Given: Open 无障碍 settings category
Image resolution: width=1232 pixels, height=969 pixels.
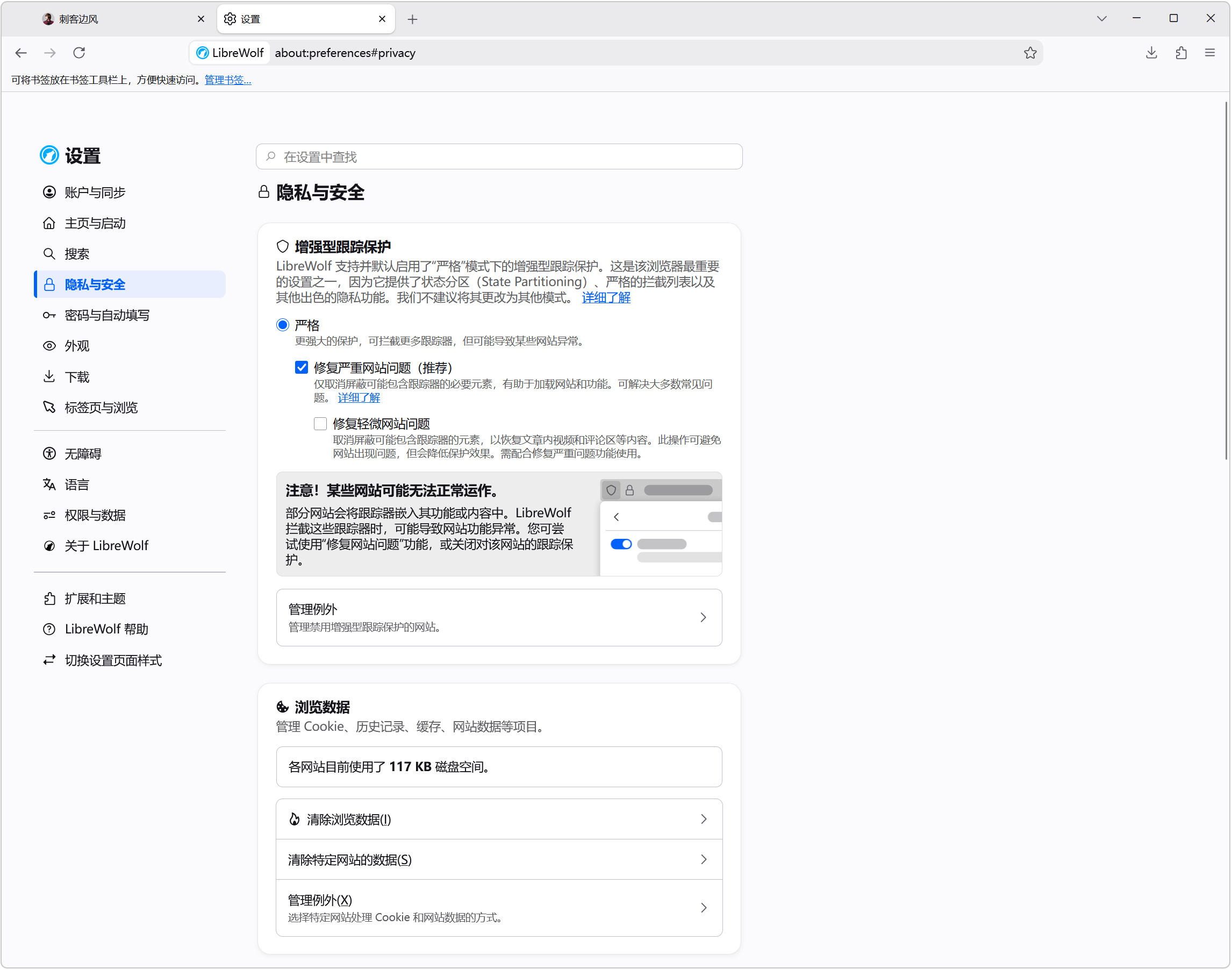Looking at the screenshot, I should coord(130,454).
